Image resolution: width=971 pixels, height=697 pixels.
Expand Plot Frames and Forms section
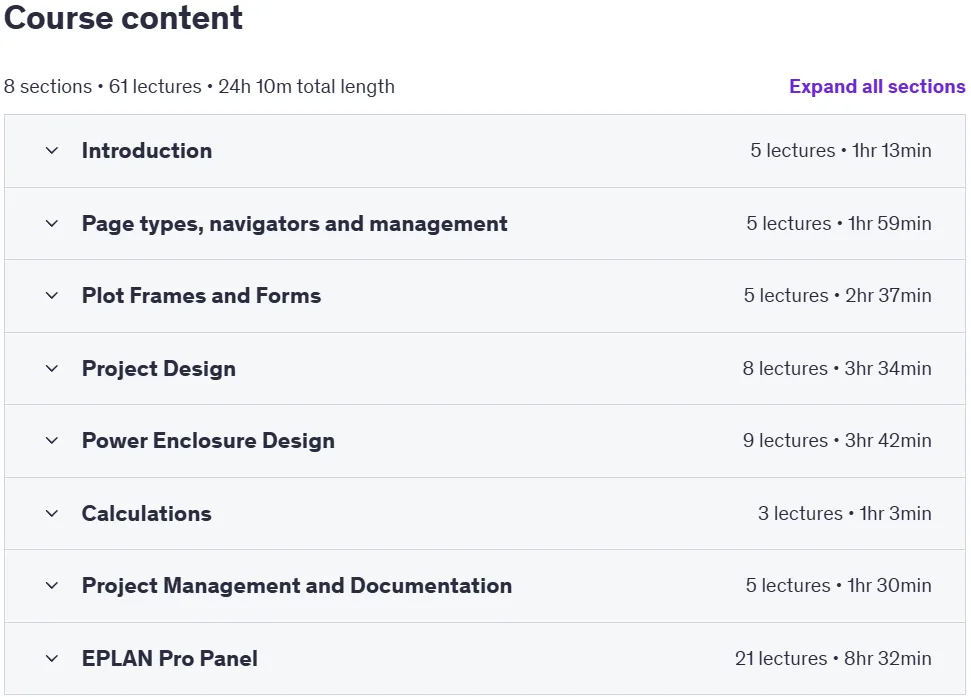(201, 296)
